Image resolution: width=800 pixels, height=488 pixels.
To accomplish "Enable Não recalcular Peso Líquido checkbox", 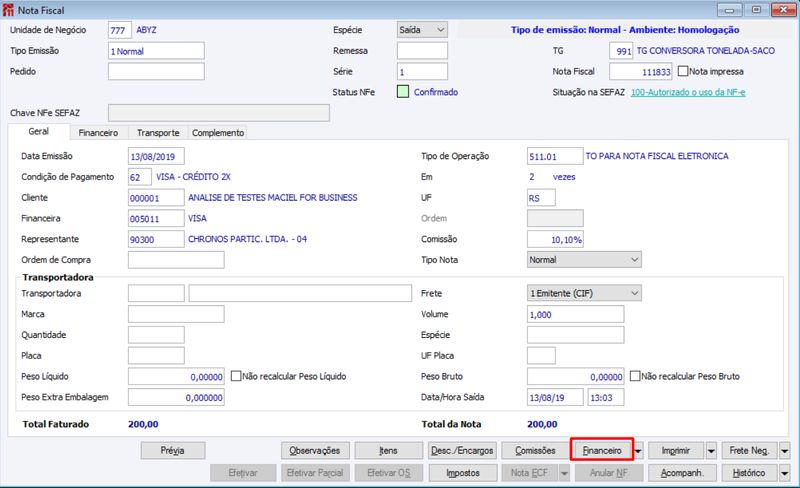I will 236,376.
